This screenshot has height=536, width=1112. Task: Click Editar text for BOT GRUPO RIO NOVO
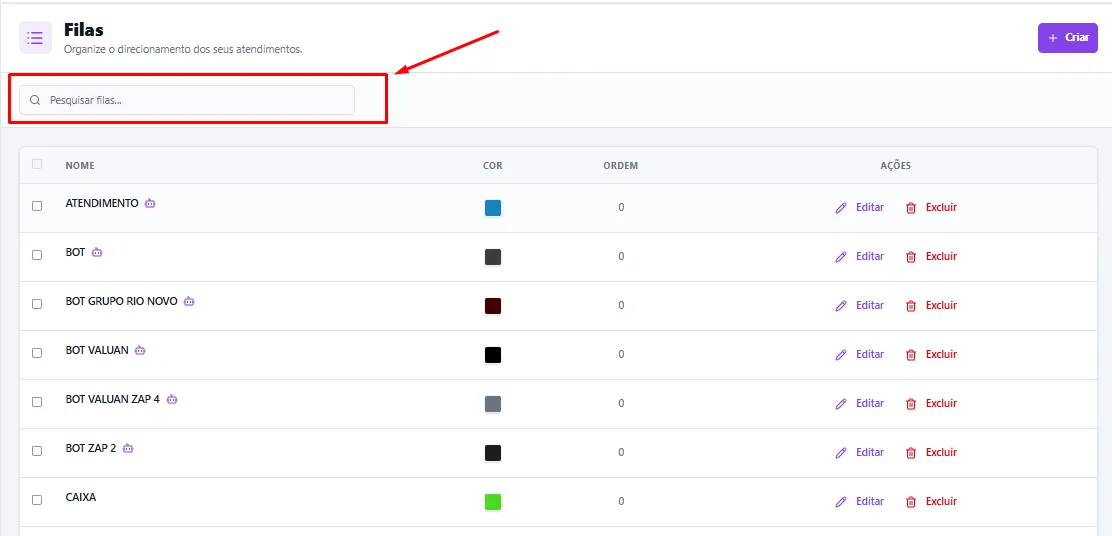click(x=869, y=306)
